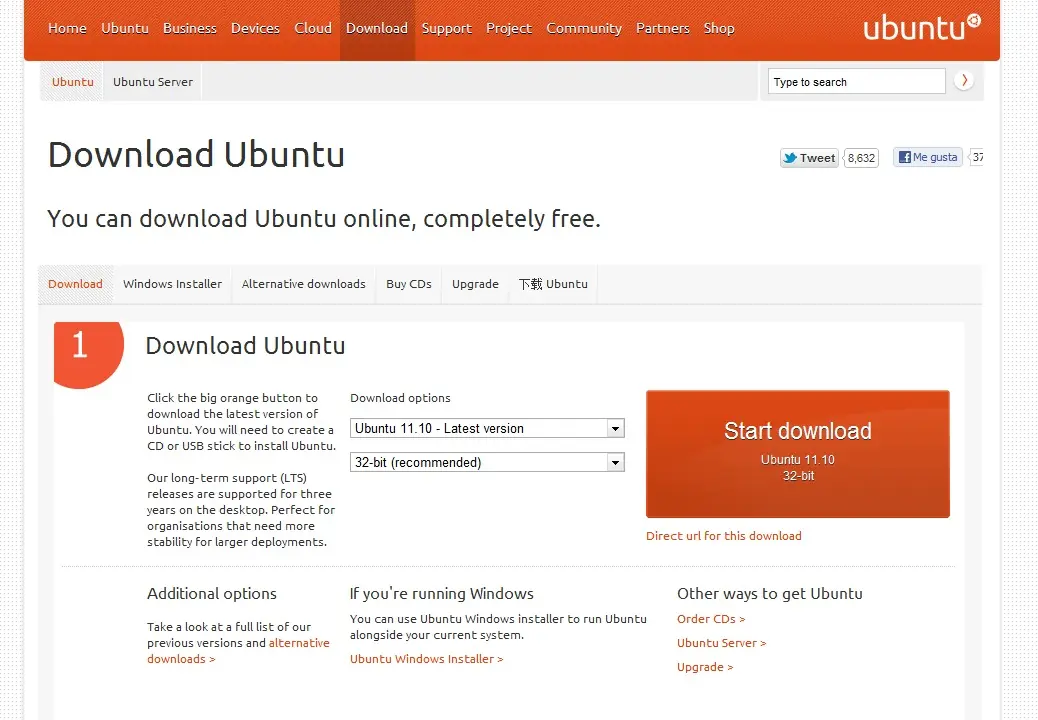This screenshot has height=720, width=1038.
Task: Open the Ubuntu top navigation item
Action: coord(124,28)
